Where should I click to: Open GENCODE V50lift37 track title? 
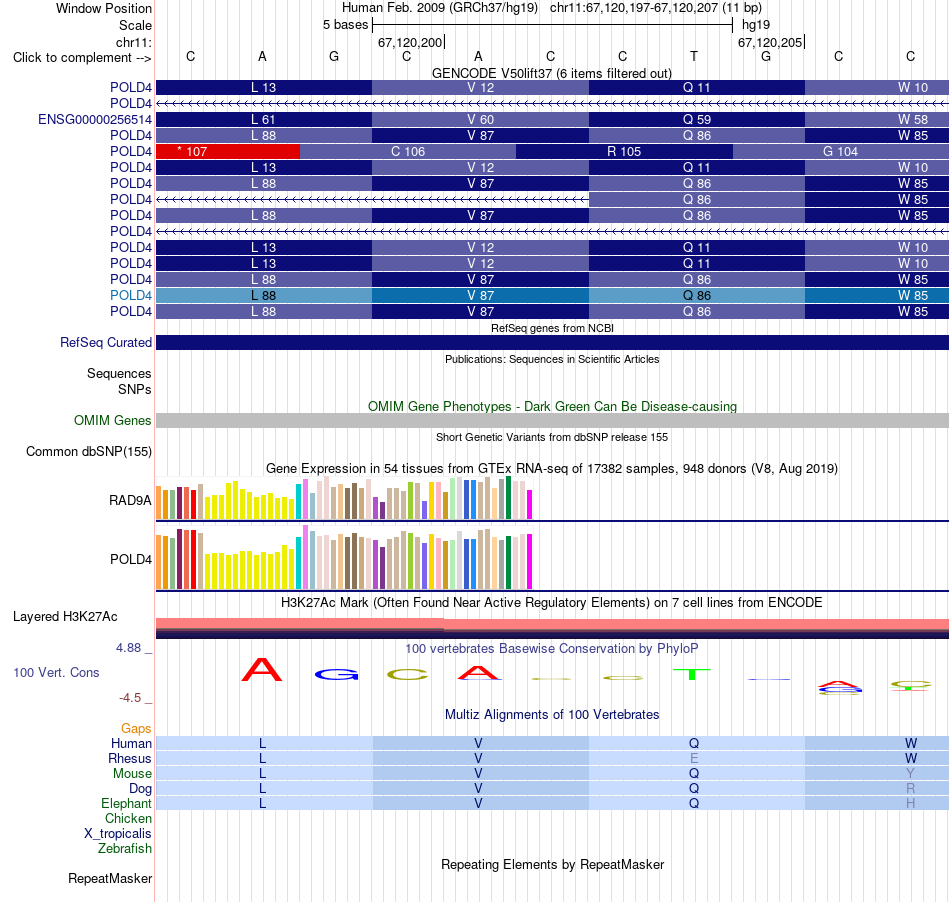click(x=552, y=73)
